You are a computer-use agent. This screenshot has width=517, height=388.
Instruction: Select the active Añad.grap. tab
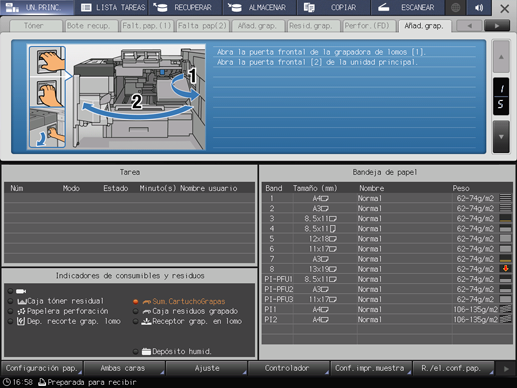point(425,26)
